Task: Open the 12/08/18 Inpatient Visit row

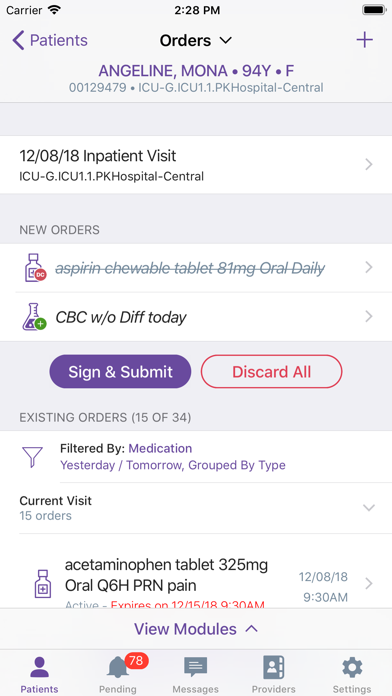Action: [196, 165]
